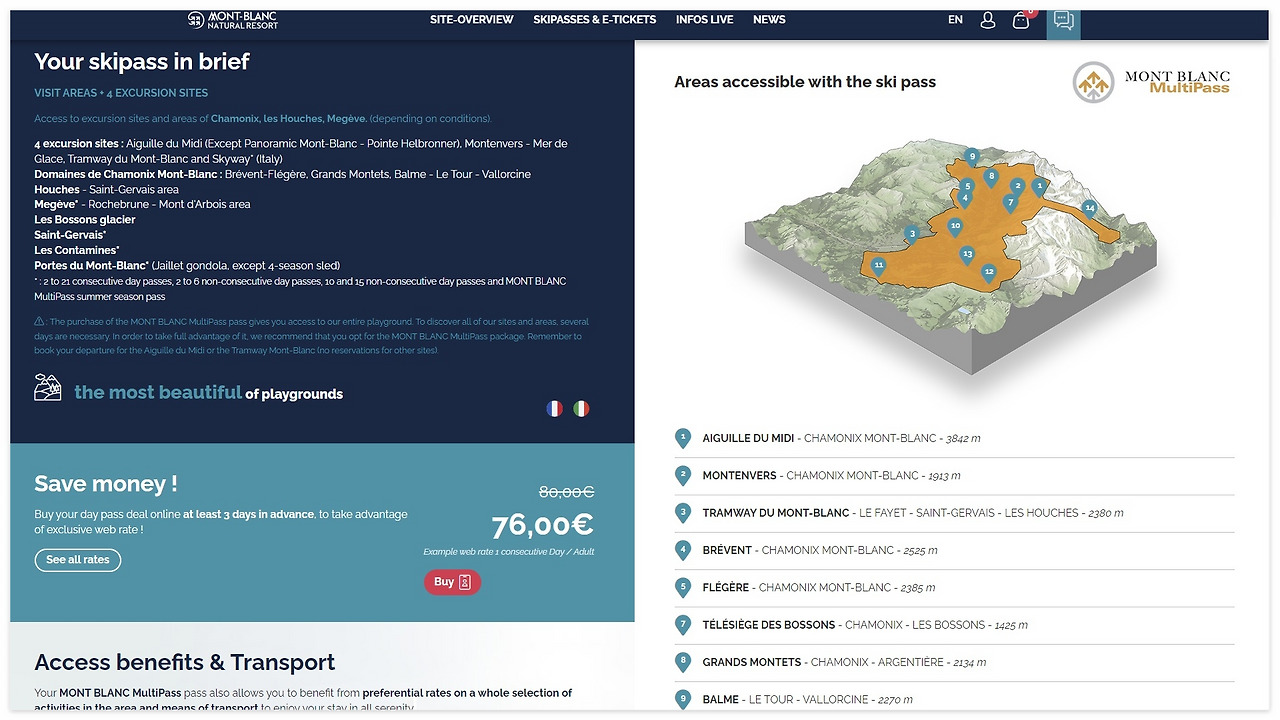Click the 'Save money !' heading
This screenshot has width=1280, height=720.
point(106,484)
